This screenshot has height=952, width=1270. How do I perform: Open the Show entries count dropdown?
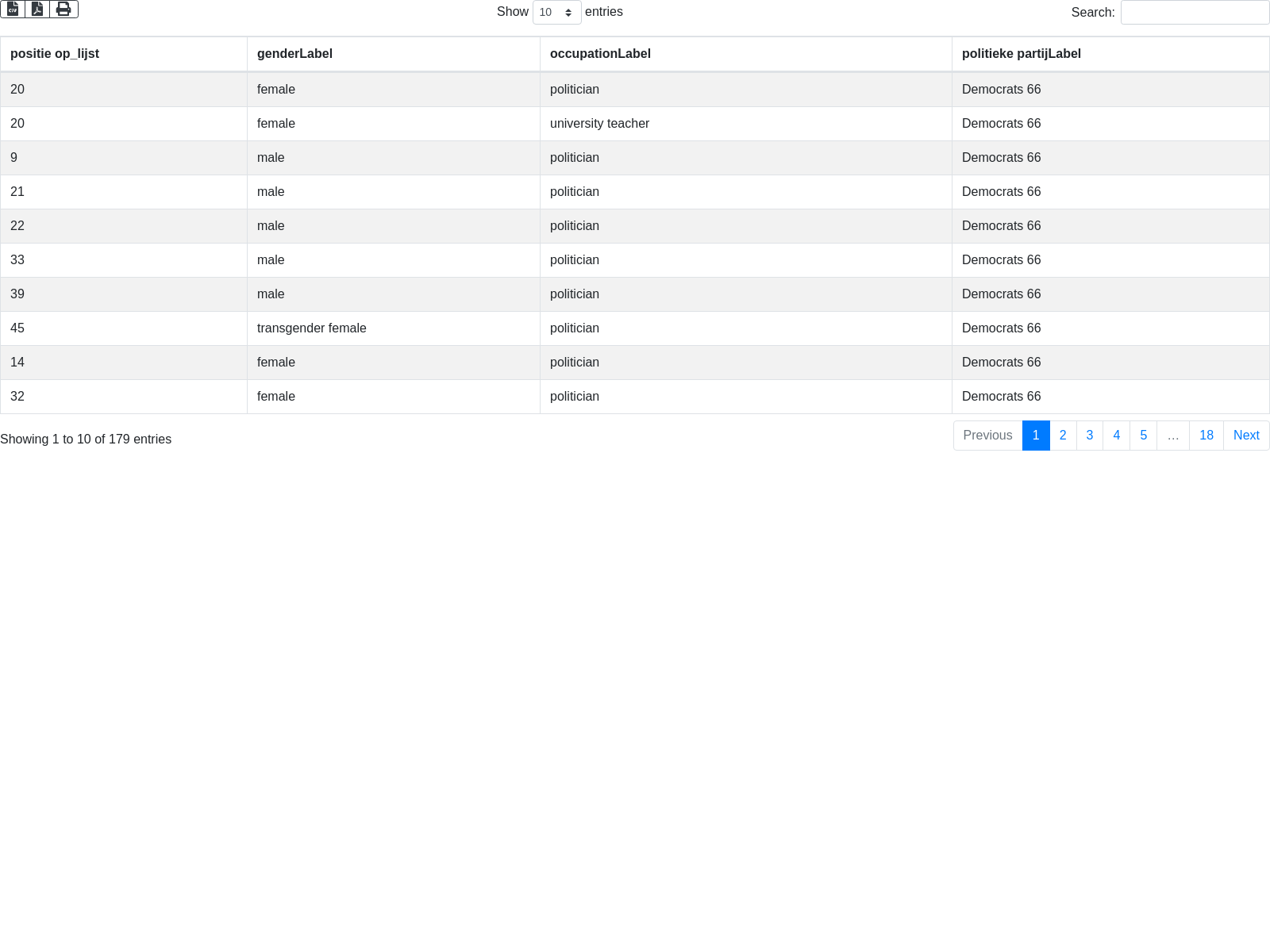pos(556,13)
